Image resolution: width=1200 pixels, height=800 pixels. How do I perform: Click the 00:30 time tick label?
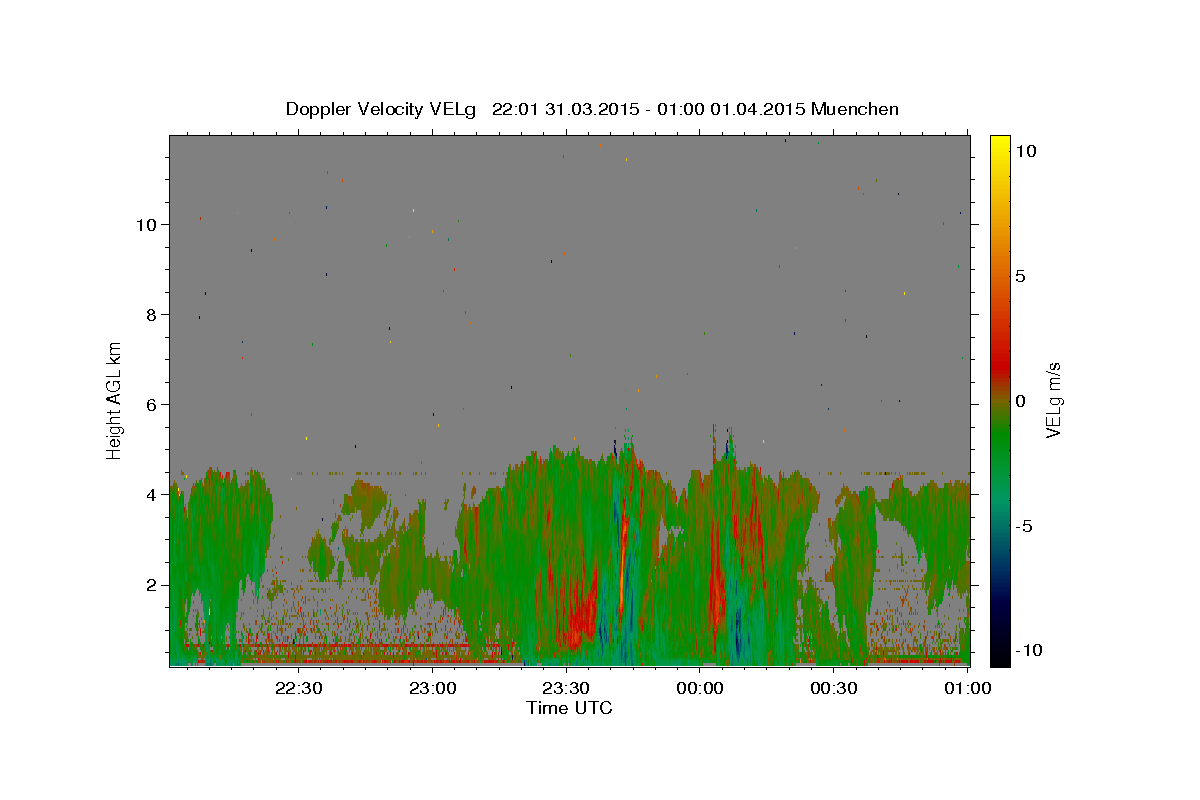834,688
